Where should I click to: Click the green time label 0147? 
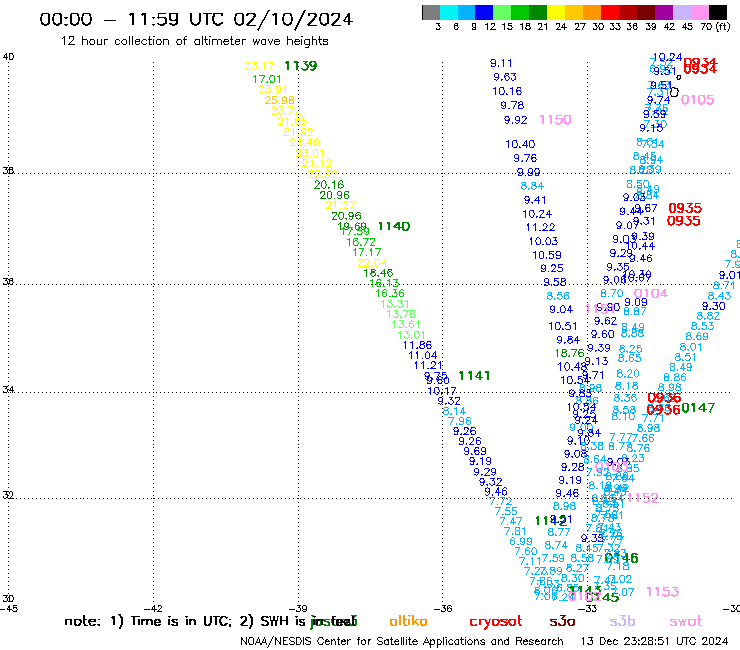698,407
